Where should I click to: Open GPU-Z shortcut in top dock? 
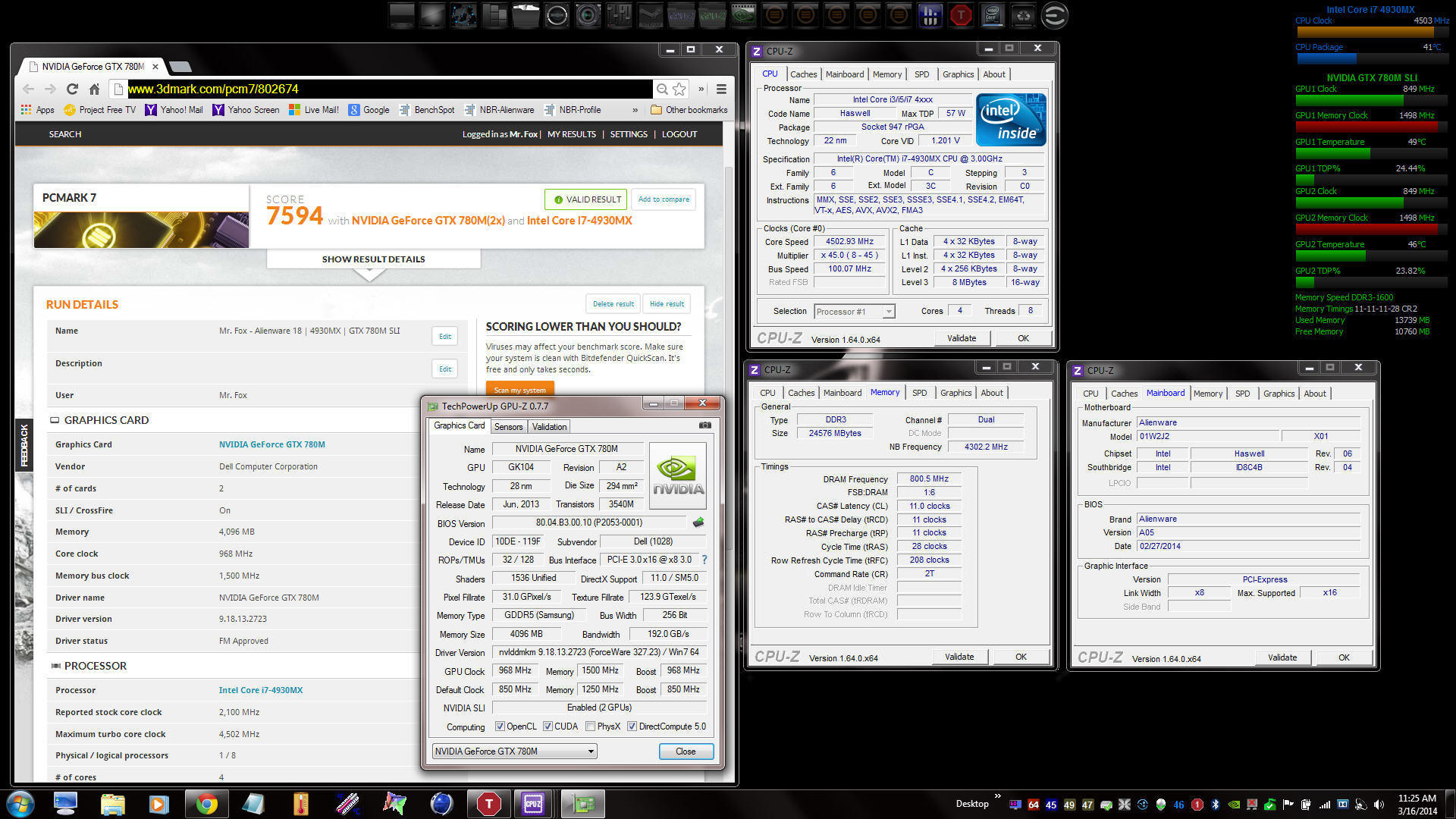[712, 15]
